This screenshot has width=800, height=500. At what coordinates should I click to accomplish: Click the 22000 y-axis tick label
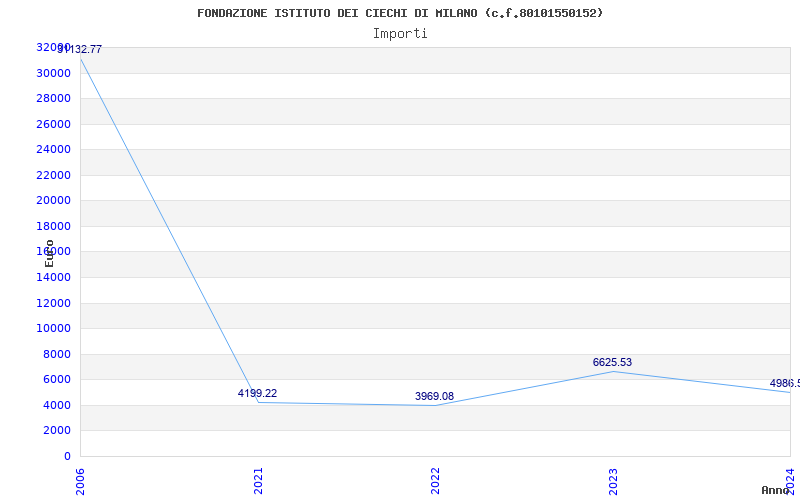click(x=53, y=175)
